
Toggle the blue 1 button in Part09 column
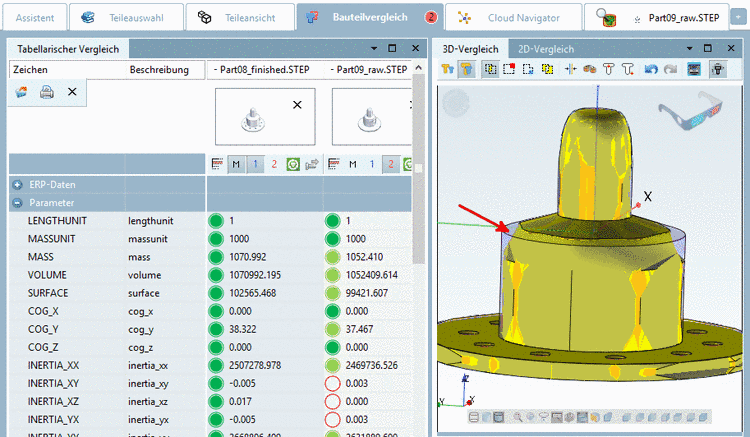372,164
